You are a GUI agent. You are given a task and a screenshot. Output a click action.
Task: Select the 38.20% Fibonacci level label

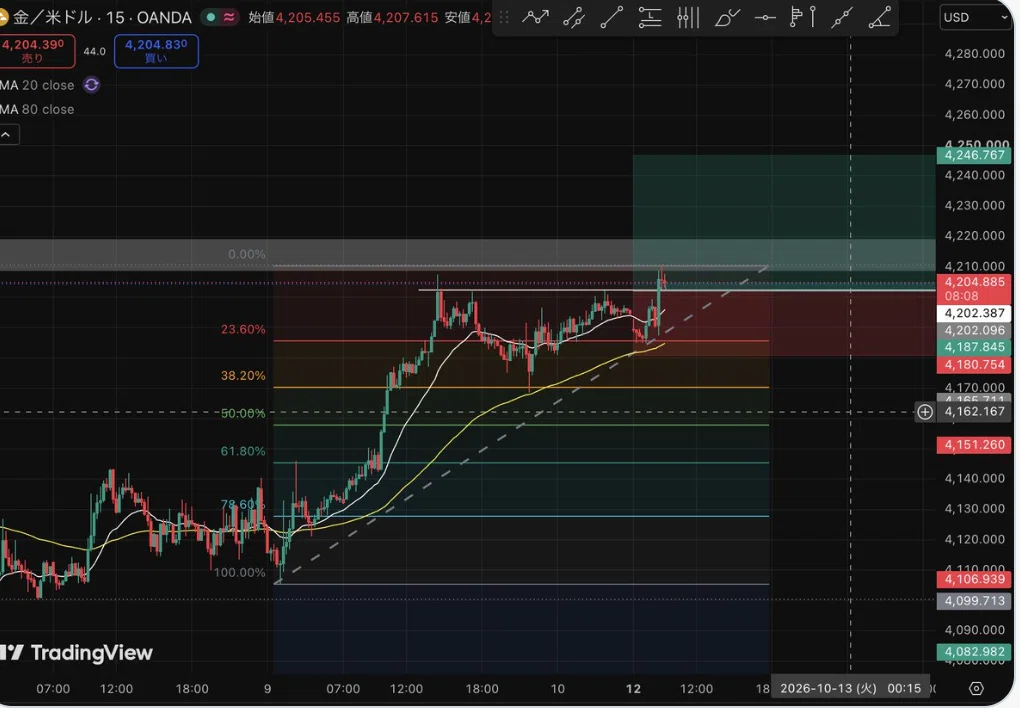click(243, 375)
